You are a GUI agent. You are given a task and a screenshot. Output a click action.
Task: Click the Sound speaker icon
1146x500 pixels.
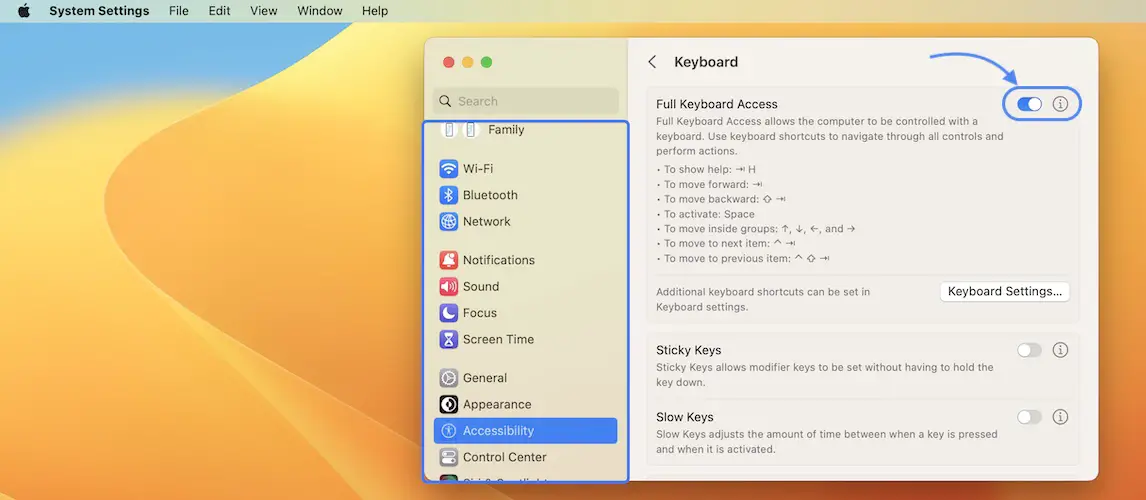[x=449, y=287]
